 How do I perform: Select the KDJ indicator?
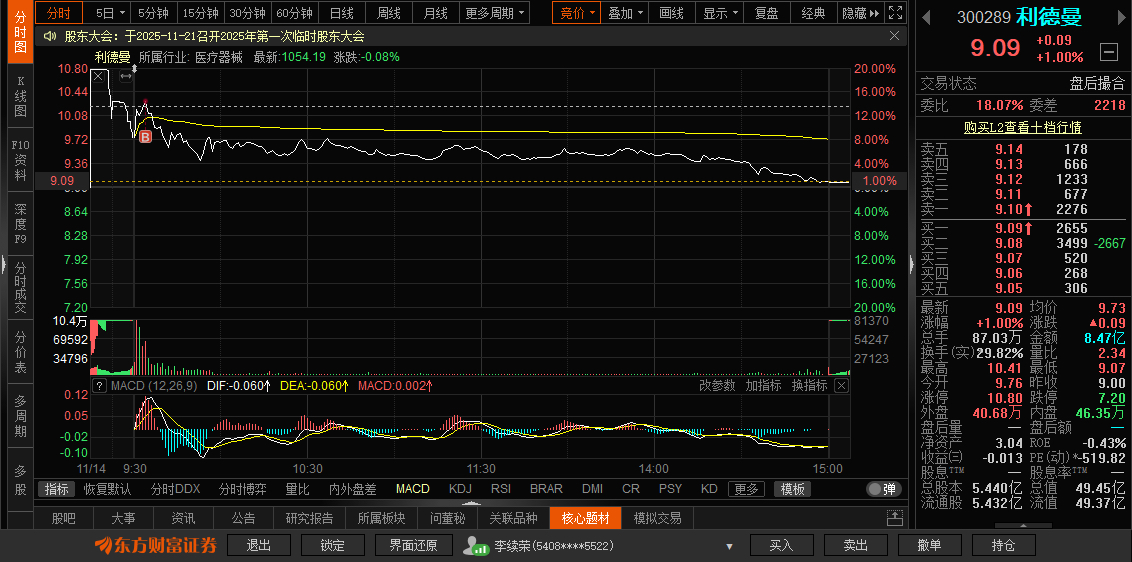click(460, 489)
